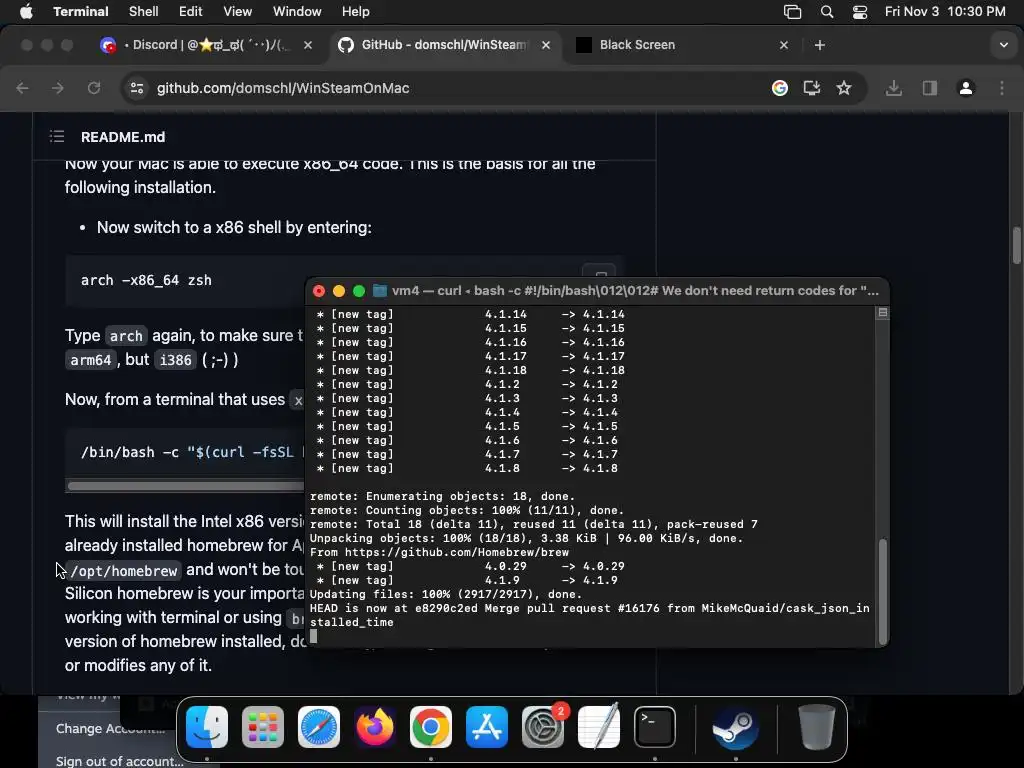Click the /bin/bash -c curl code block

click(x=185, y=452)
